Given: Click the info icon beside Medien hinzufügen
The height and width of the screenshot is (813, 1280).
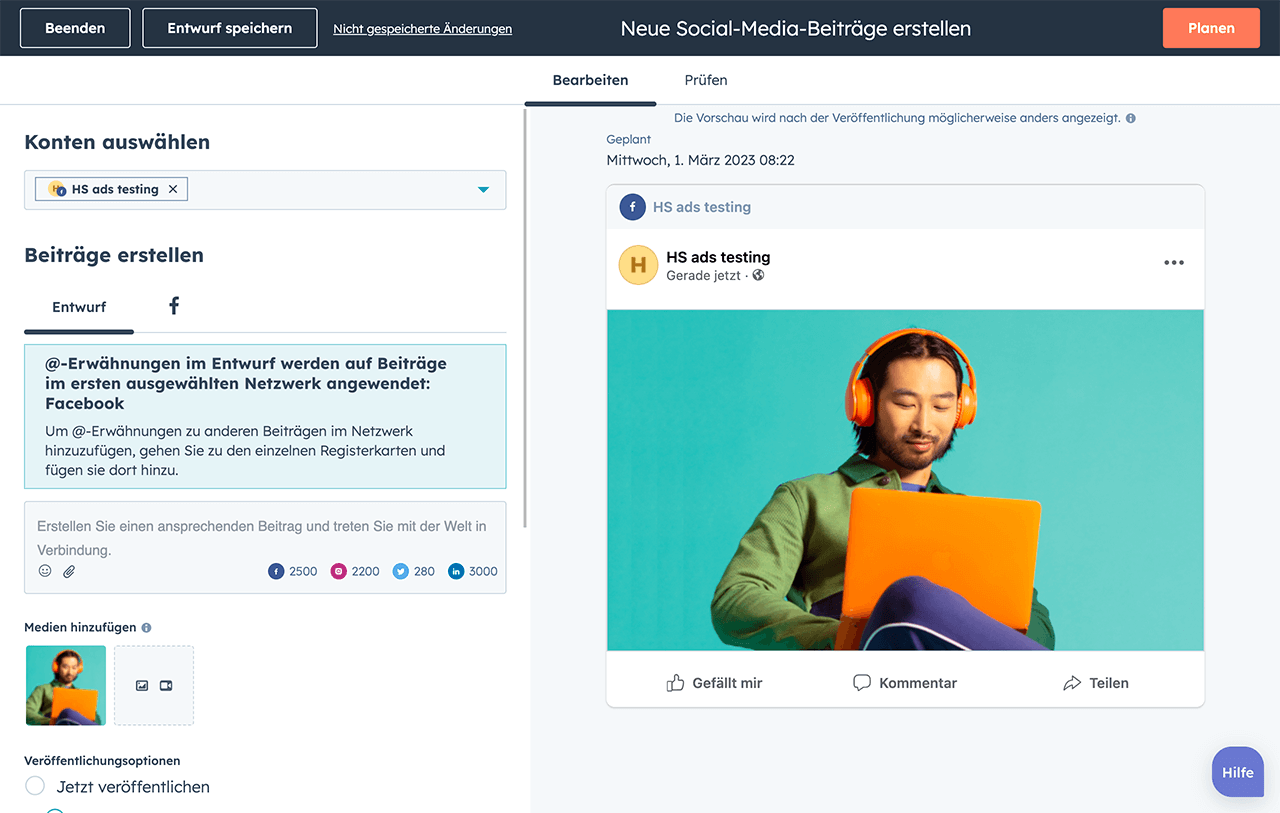Looking at the screenshot, I should pos(146,628).
